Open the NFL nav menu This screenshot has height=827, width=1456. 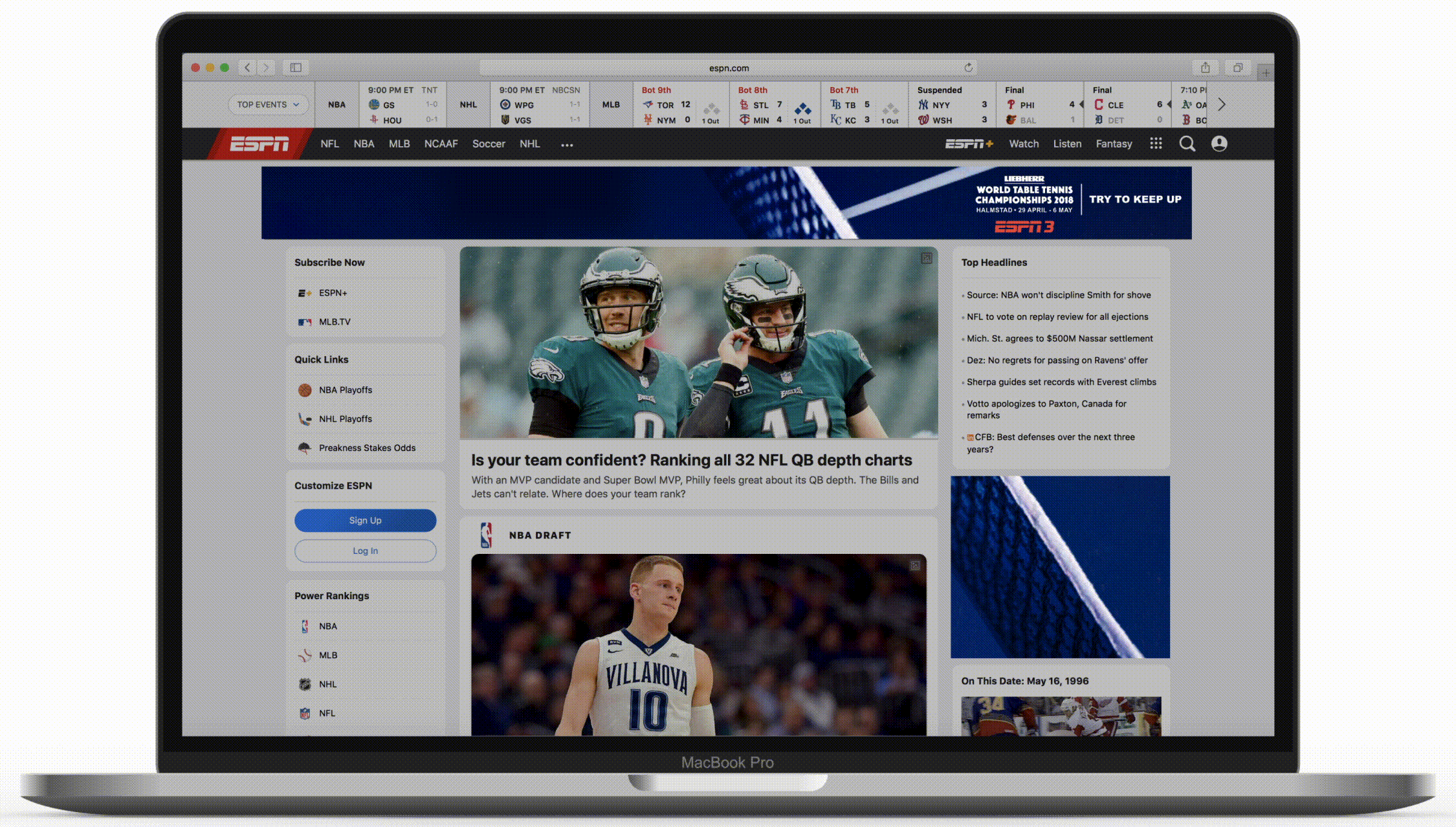point(329,144)
